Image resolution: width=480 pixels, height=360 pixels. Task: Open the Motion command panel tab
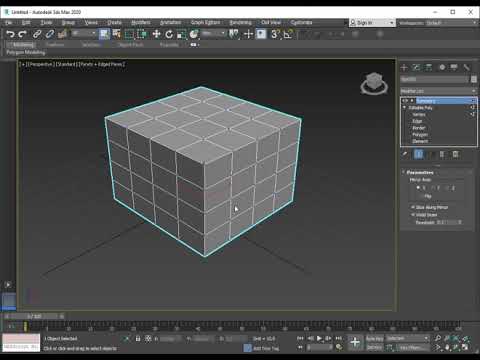pyautogui.click(x=442, y=68)
